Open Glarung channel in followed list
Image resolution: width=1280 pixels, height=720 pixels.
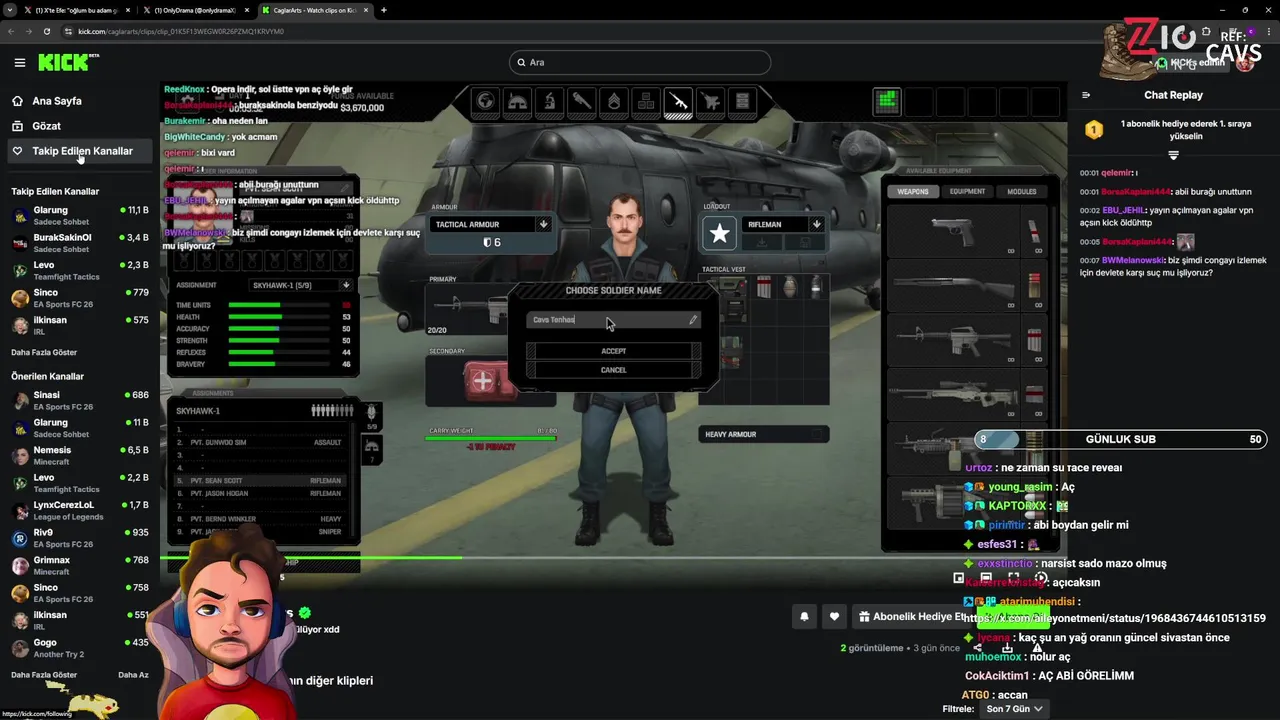78,216
